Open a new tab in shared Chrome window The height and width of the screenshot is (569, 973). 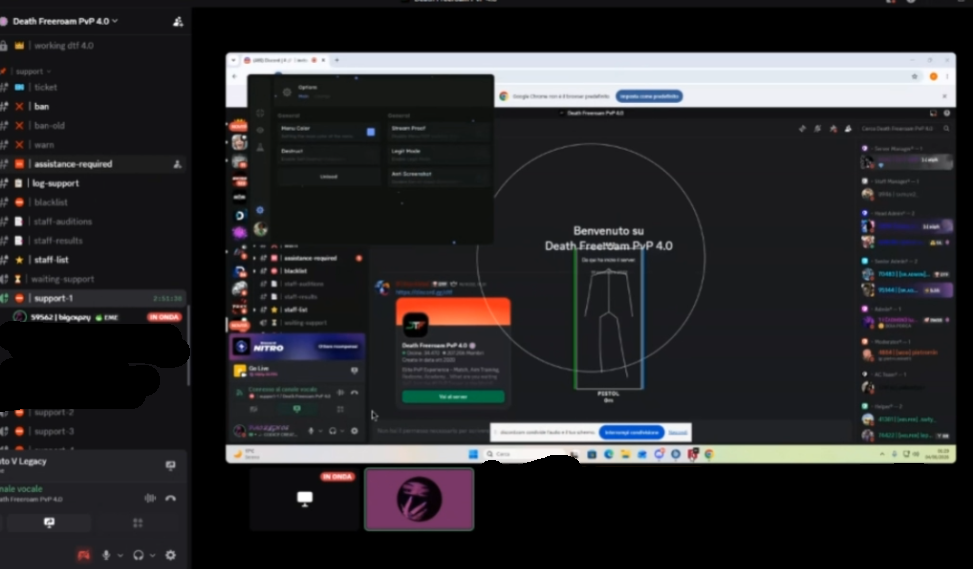tap(336, 60)
